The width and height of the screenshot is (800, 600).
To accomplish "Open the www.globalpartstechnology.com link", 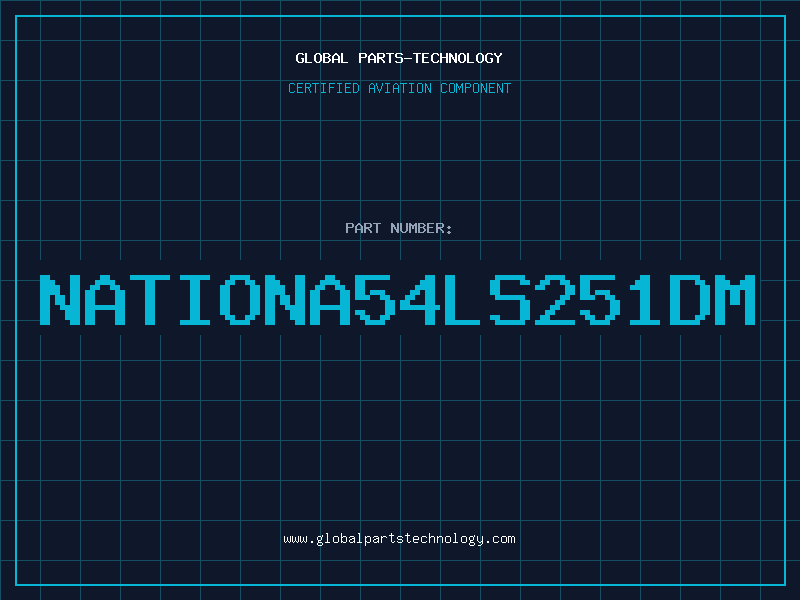I will [x=399, y=539].
